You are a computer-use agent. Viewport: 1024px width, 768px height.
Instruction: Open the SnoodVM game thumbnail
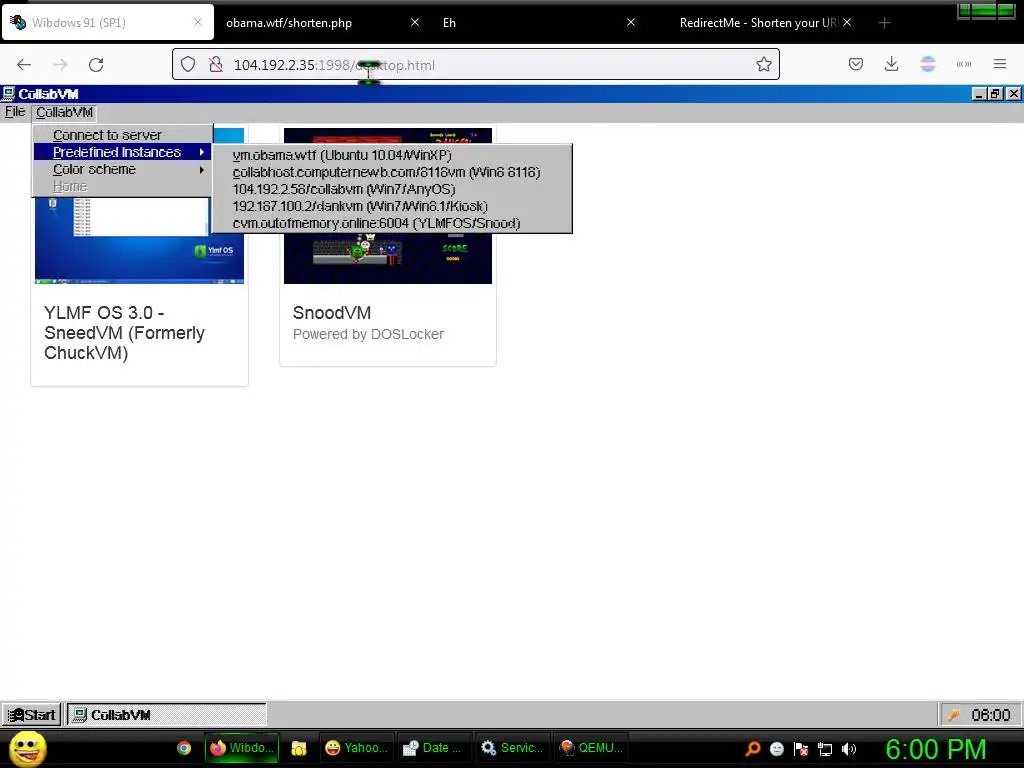pyautogui.click(x=388, y=258)
